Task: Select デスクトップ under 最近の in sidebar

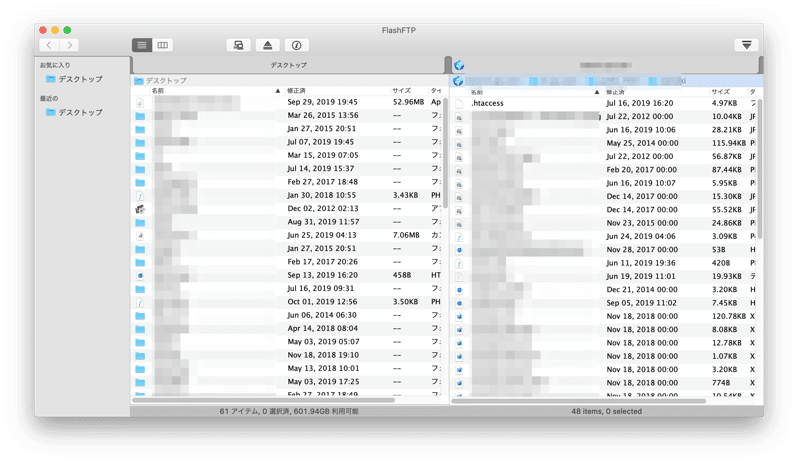Action: pyautogui.click(x=74, y=112)
